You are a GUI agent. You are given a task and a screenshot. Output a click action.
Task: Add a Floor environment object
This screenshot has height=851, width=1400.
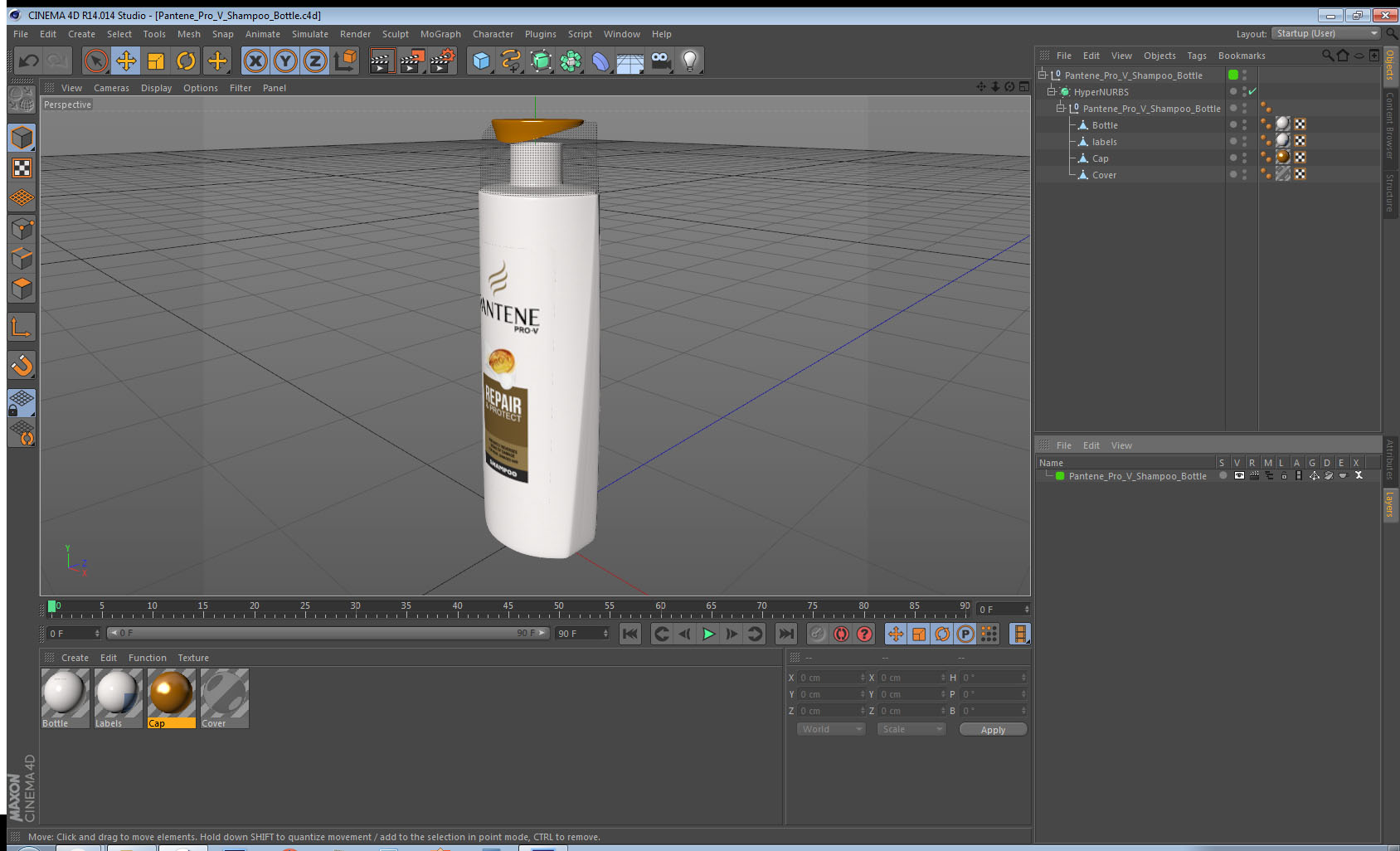point(630,61)
